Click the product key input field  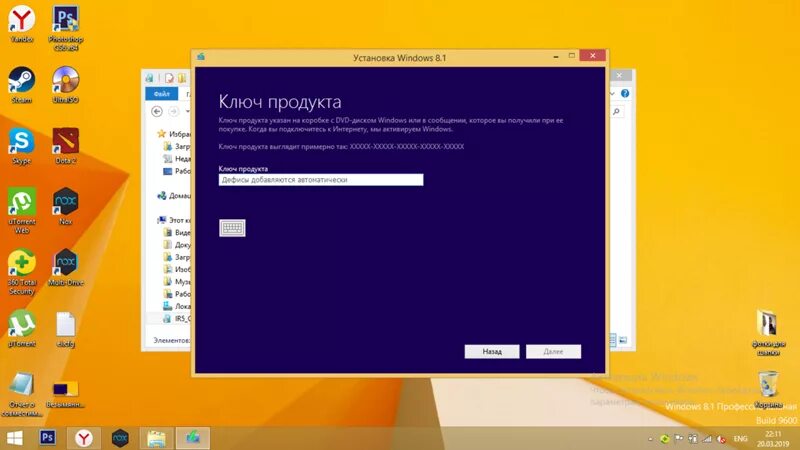pyautogui.click(x=321, y=180)
